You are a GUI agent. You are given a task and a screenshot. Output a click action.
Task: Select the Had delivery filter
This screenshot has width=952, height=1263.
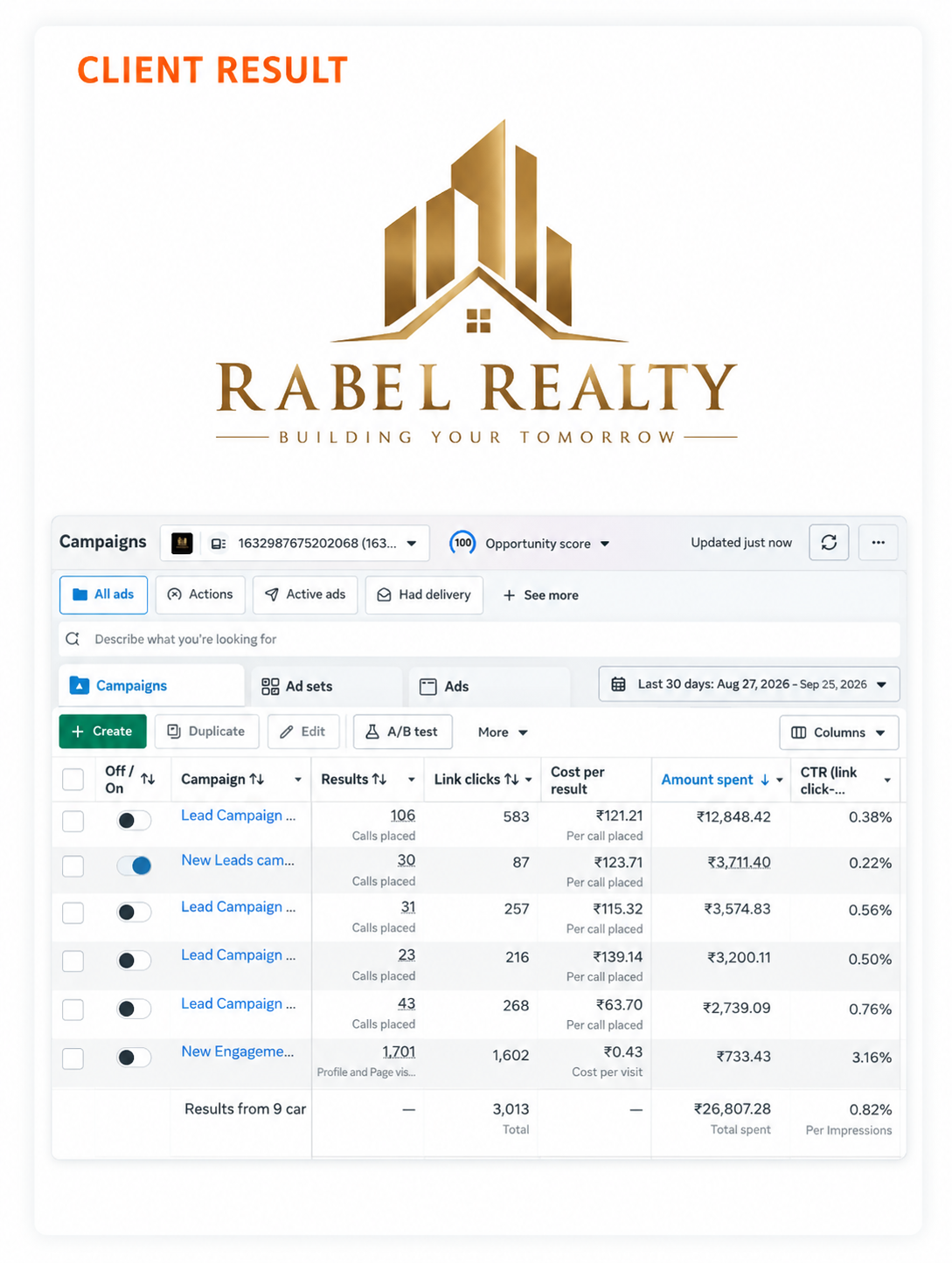(424, 594)
